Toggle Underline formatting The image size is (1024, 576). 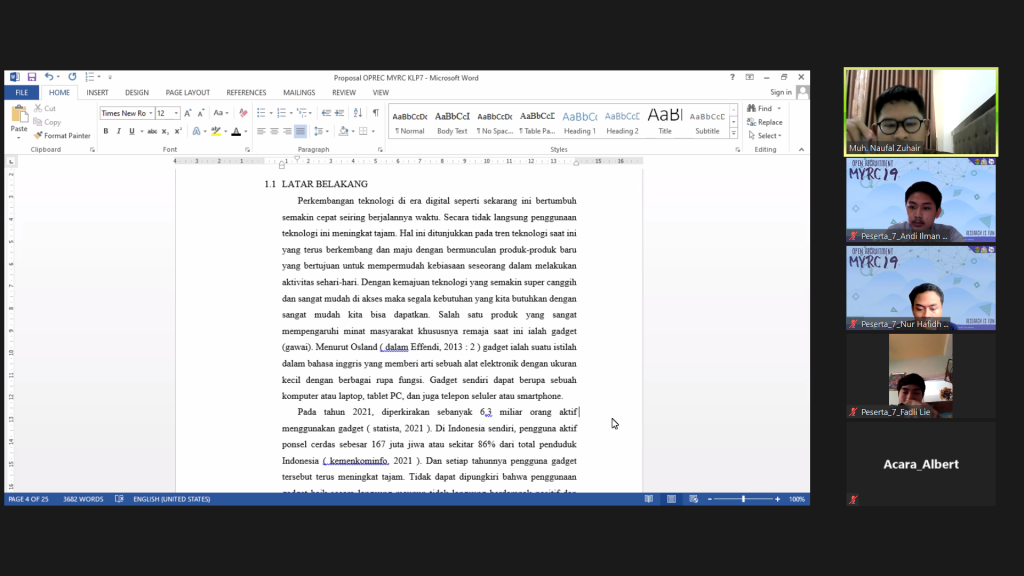[x=132, y=131]
